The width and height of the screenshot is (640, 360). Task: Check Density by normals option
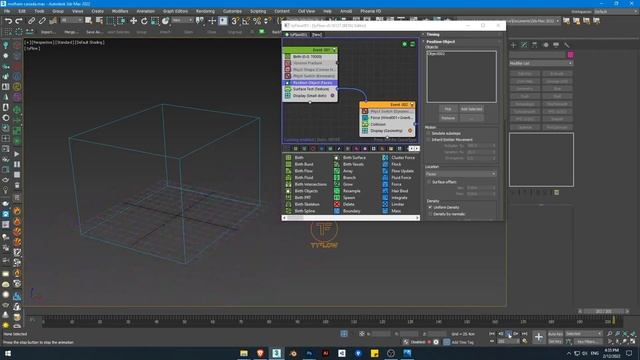[430, 214]
